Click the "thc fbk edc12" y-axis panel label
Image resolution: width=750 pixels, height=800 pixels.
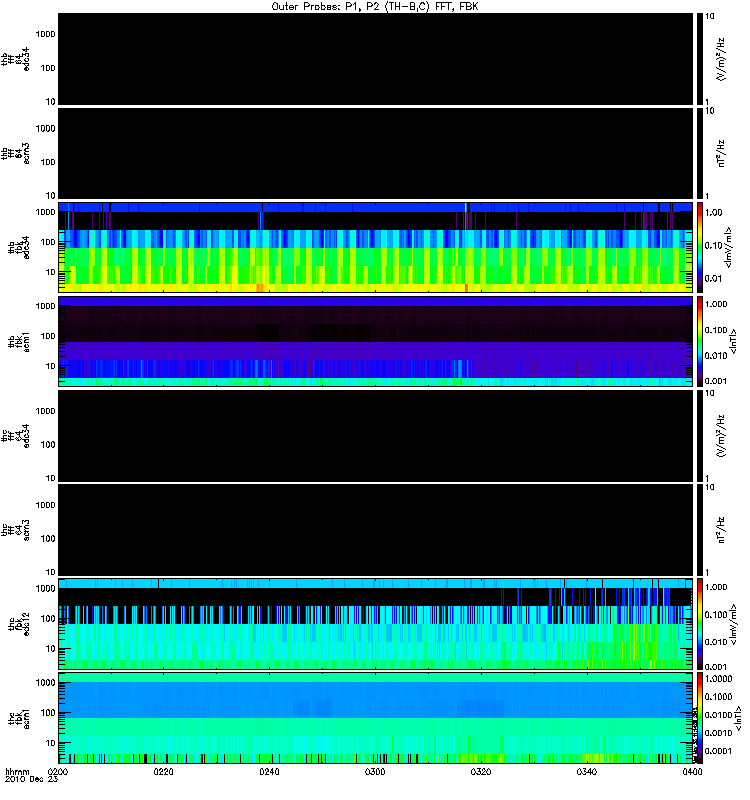point(19,624)
